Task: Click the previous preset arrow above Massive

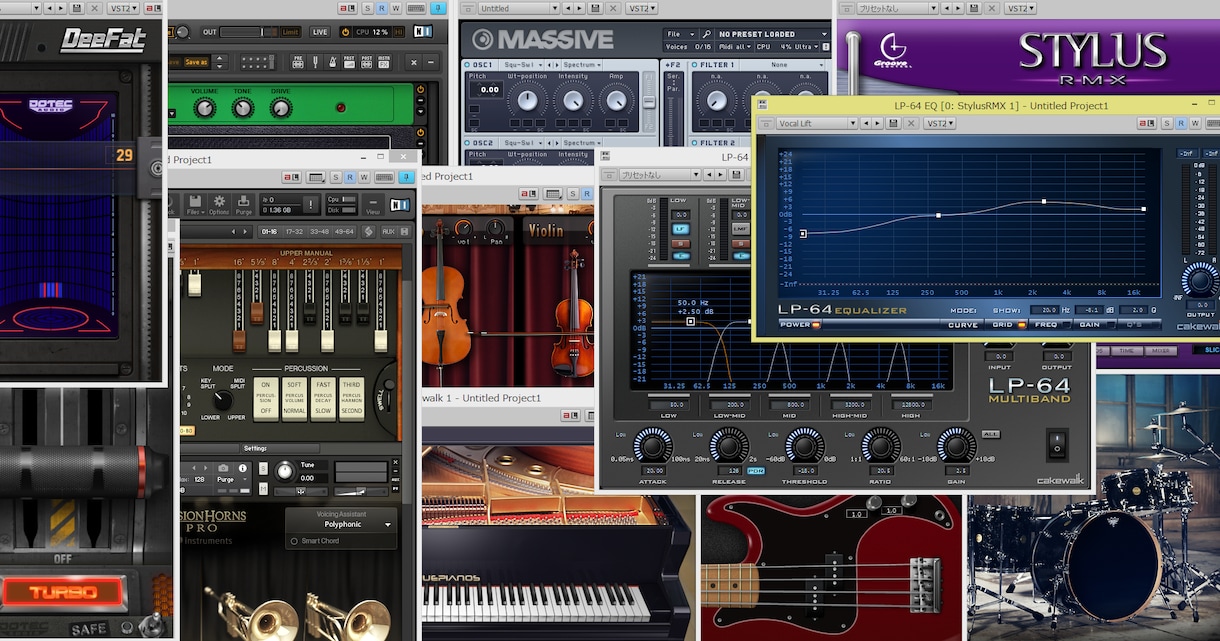Action: click(568, 8)
